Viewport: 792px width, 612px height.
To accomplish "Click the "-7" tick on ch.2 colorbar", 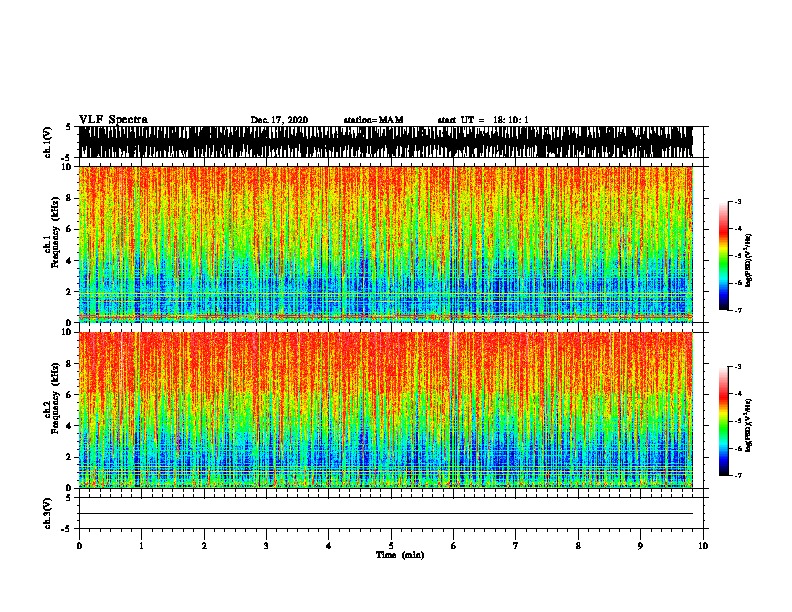I will [738, 475].
